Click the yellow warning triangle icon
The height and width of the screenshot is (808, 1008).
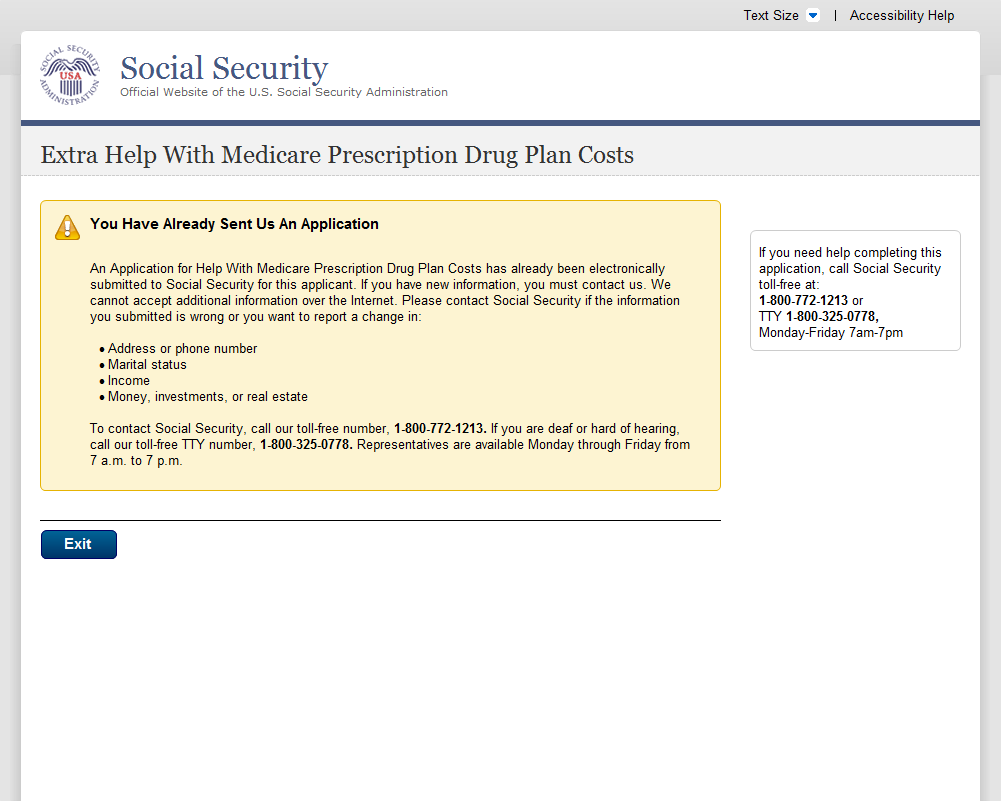point(67,228)
